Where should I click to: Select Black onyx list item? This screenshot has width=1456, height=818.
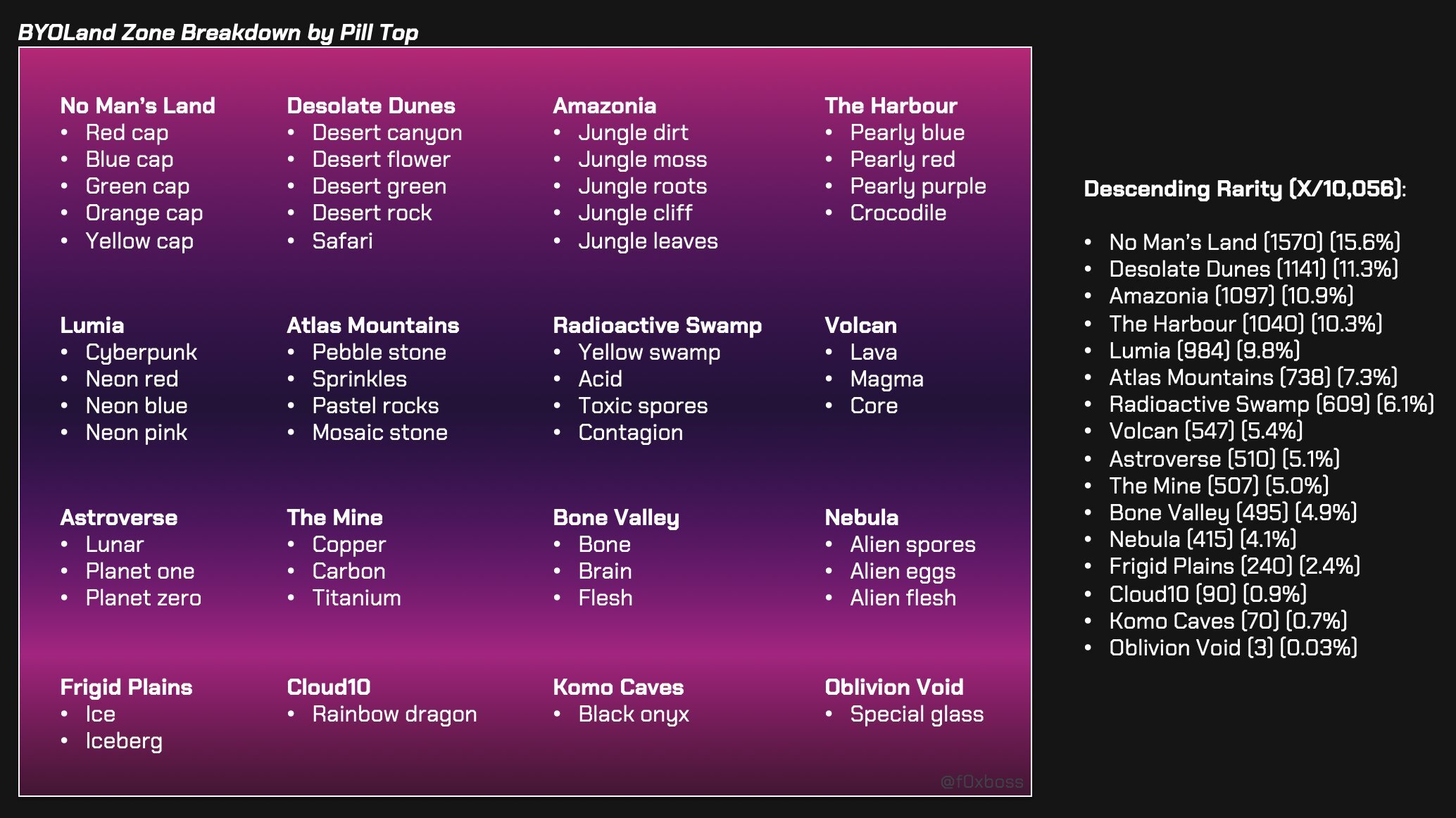[x=634, y=715]
